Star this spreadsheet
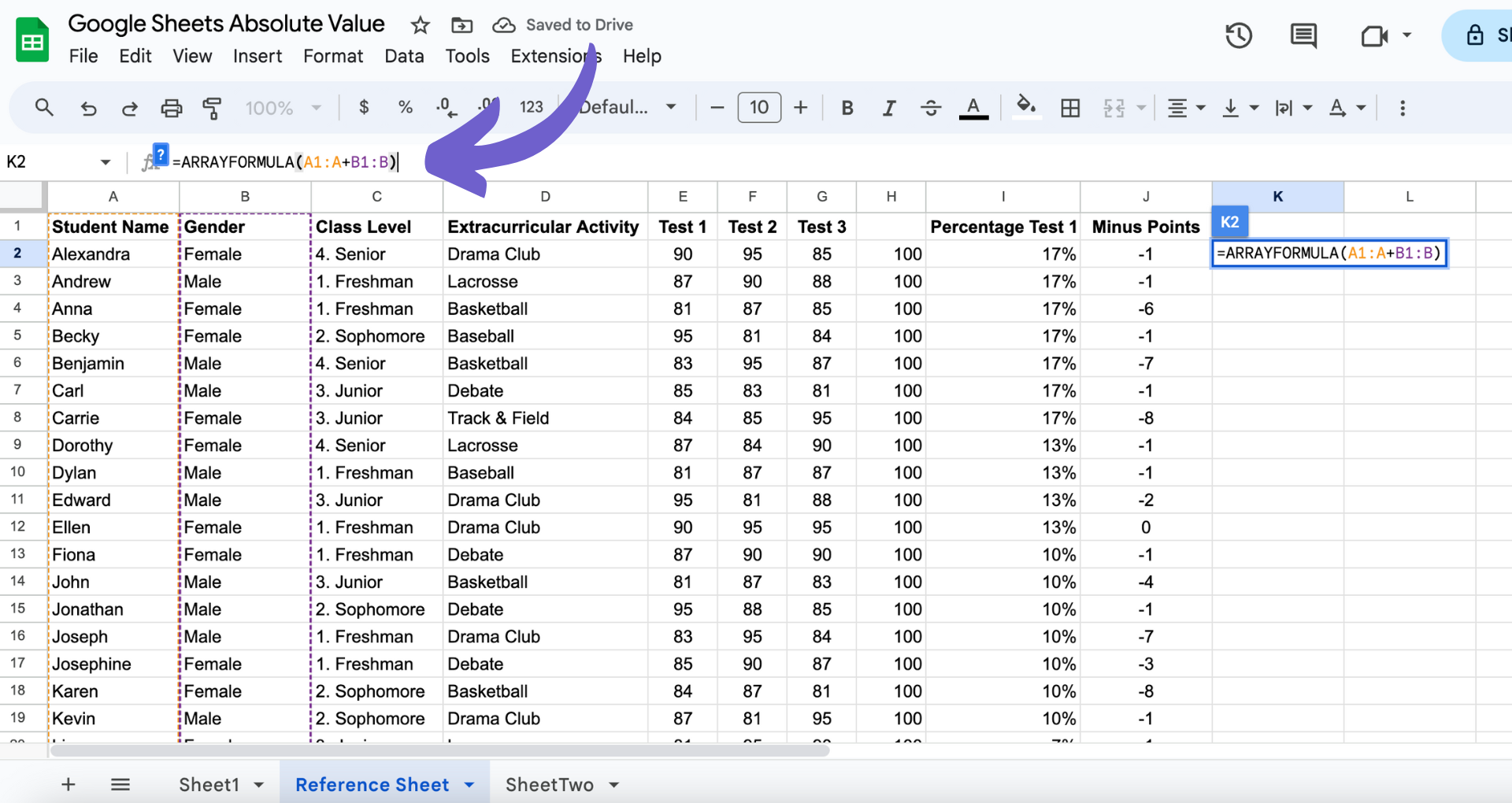Image resolution: width=1512 pixels, height=803 pixels. [419, 25]
